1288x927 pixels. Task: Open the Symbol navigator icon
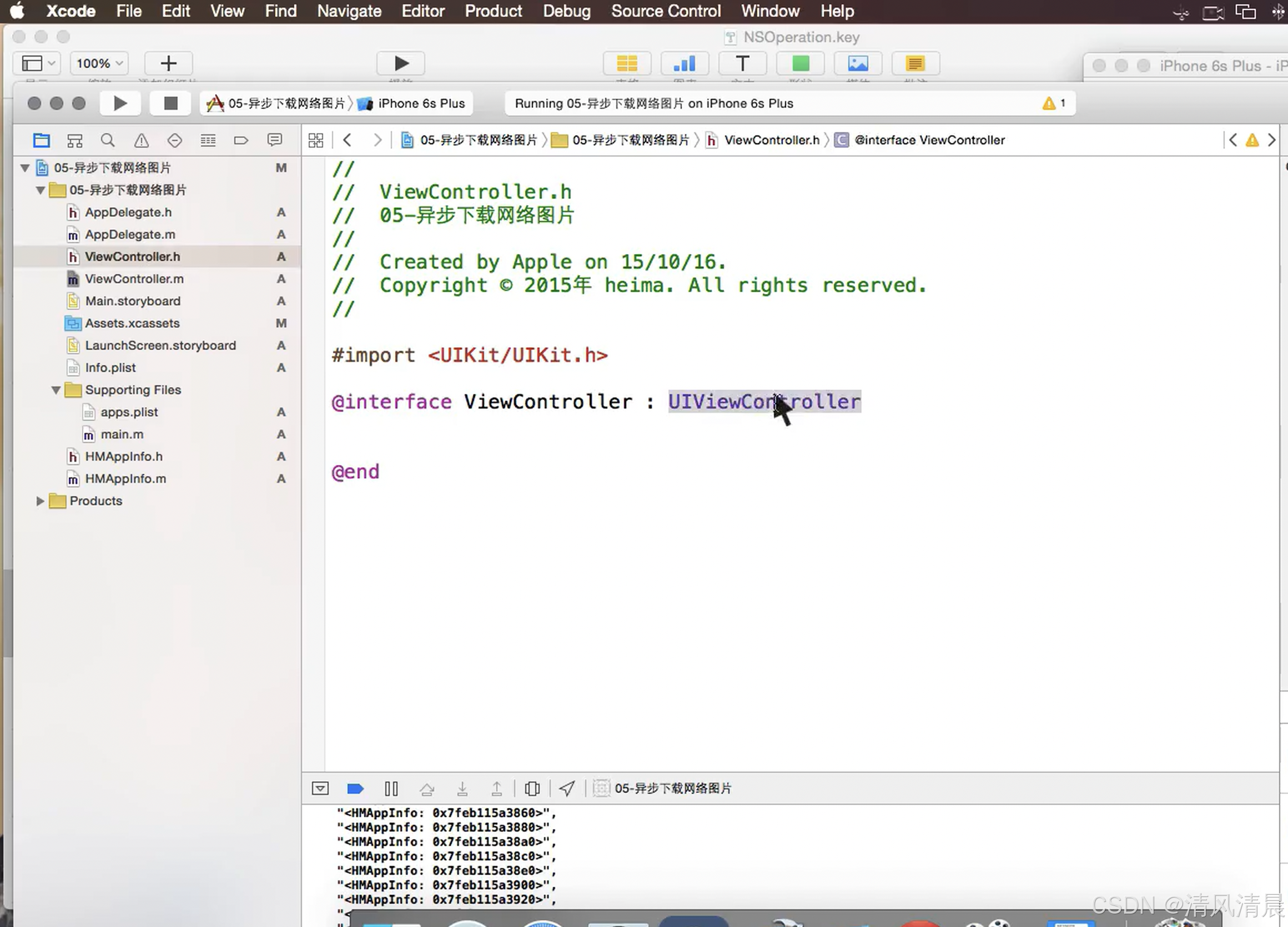point(75,140)
